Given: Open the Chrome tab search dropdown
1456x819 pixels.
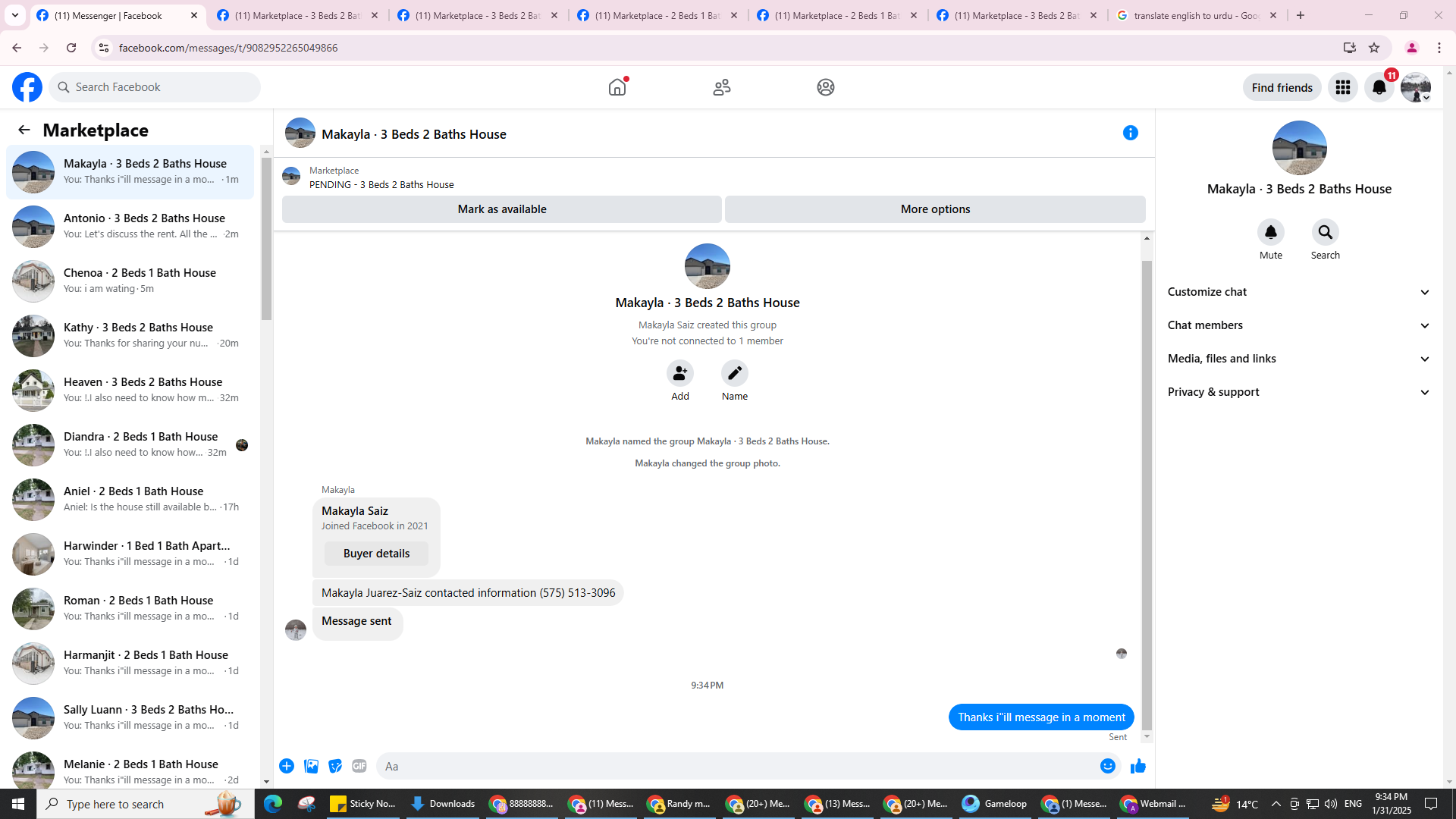Looking at the screenshot, I should click(x=15, y=15).
